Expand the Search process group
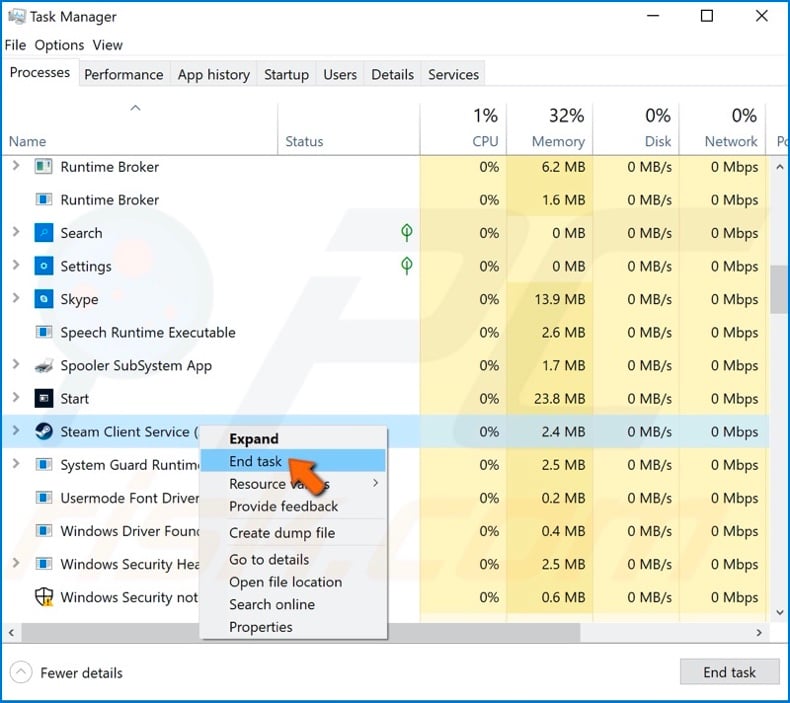The height and width of the screenshot is (703, 790). click(x=16, y=232)
